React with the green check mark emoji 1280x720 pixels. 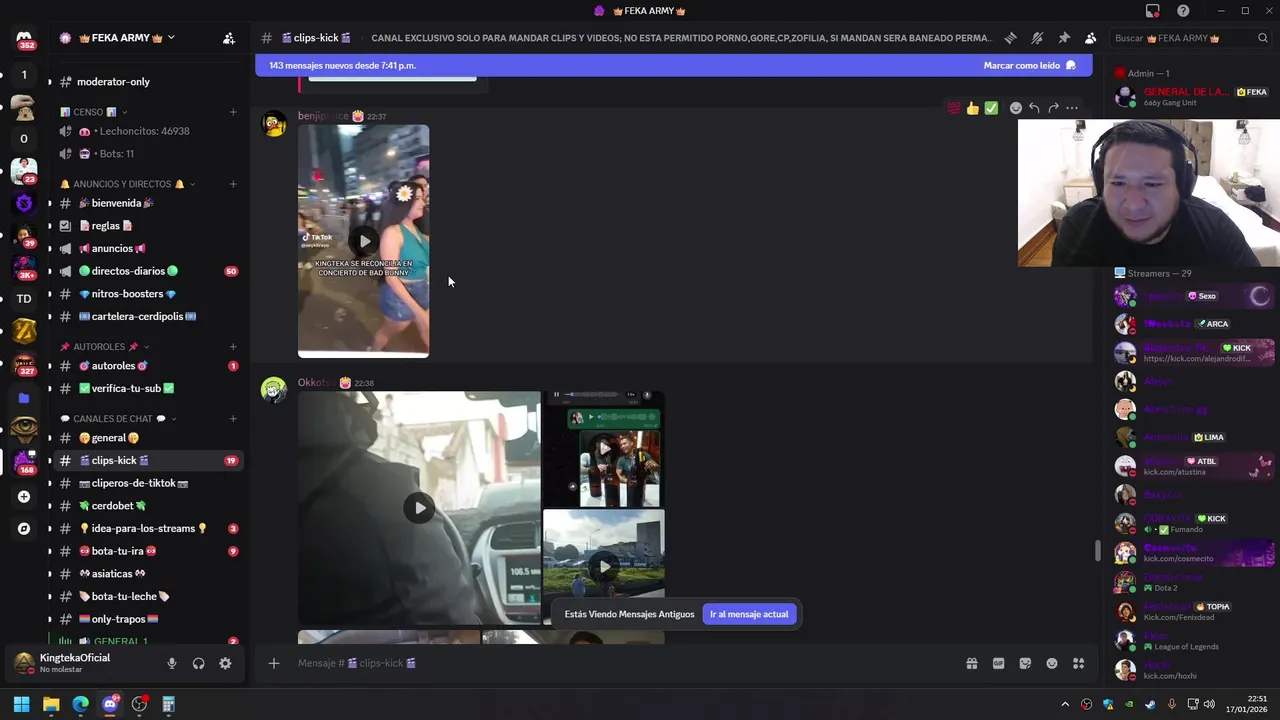click(x=991, y=108)
